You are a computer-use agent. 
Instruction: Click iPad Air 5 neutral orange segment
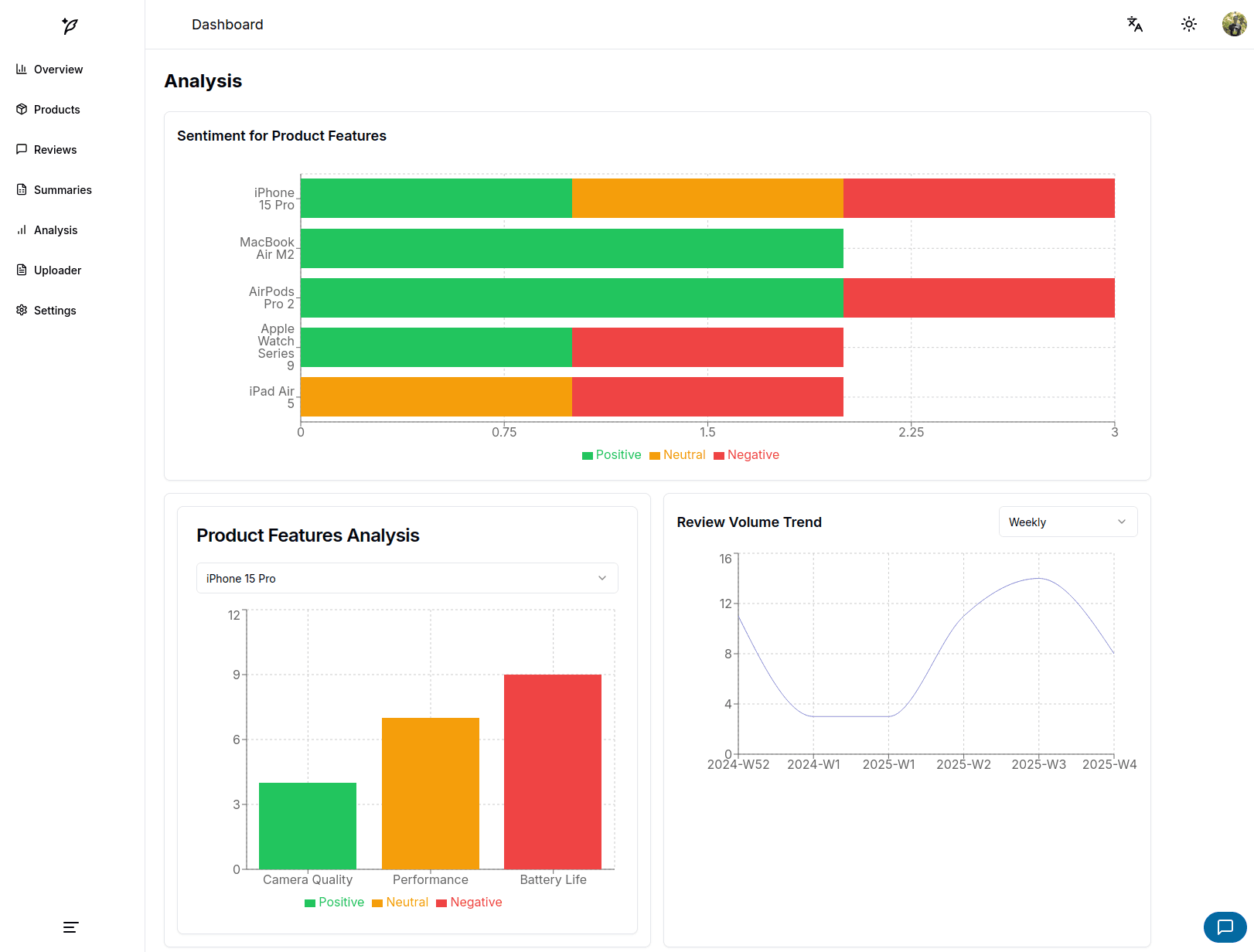point(436,396)
